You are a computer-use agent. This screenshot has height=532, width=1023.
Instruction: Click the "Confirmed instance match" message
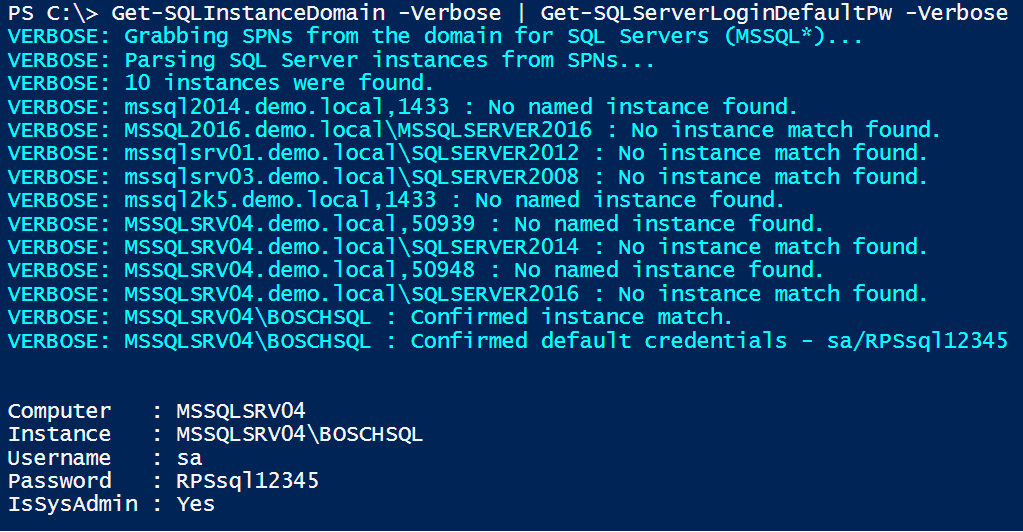[572, 317]
